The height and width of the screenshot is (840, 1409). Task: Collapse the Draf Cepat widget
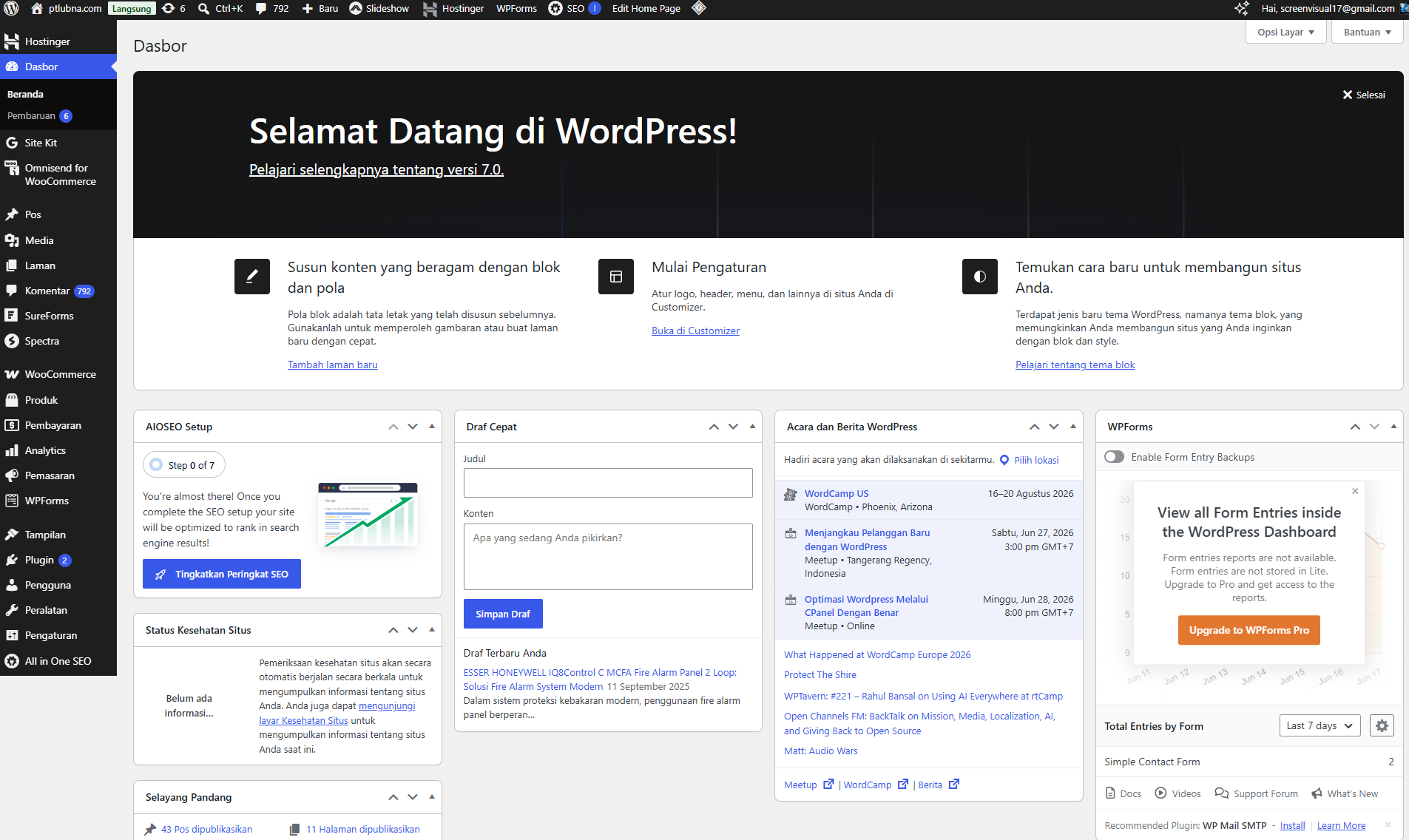(752, 427)
